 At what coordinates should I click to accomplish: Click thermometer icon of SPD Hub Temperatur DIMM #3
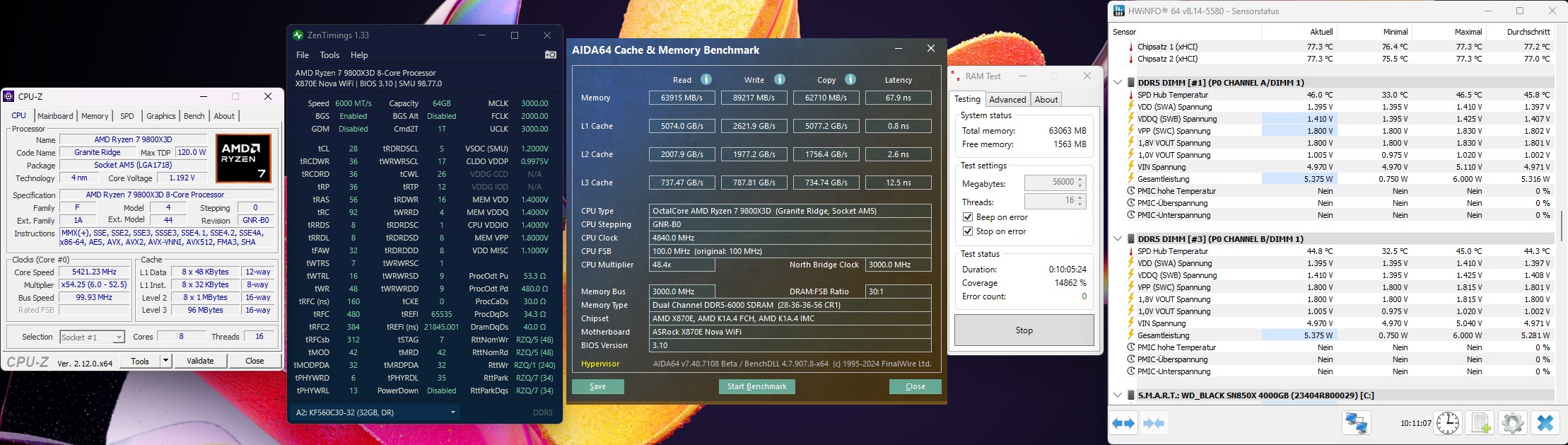pos(1131,251)
